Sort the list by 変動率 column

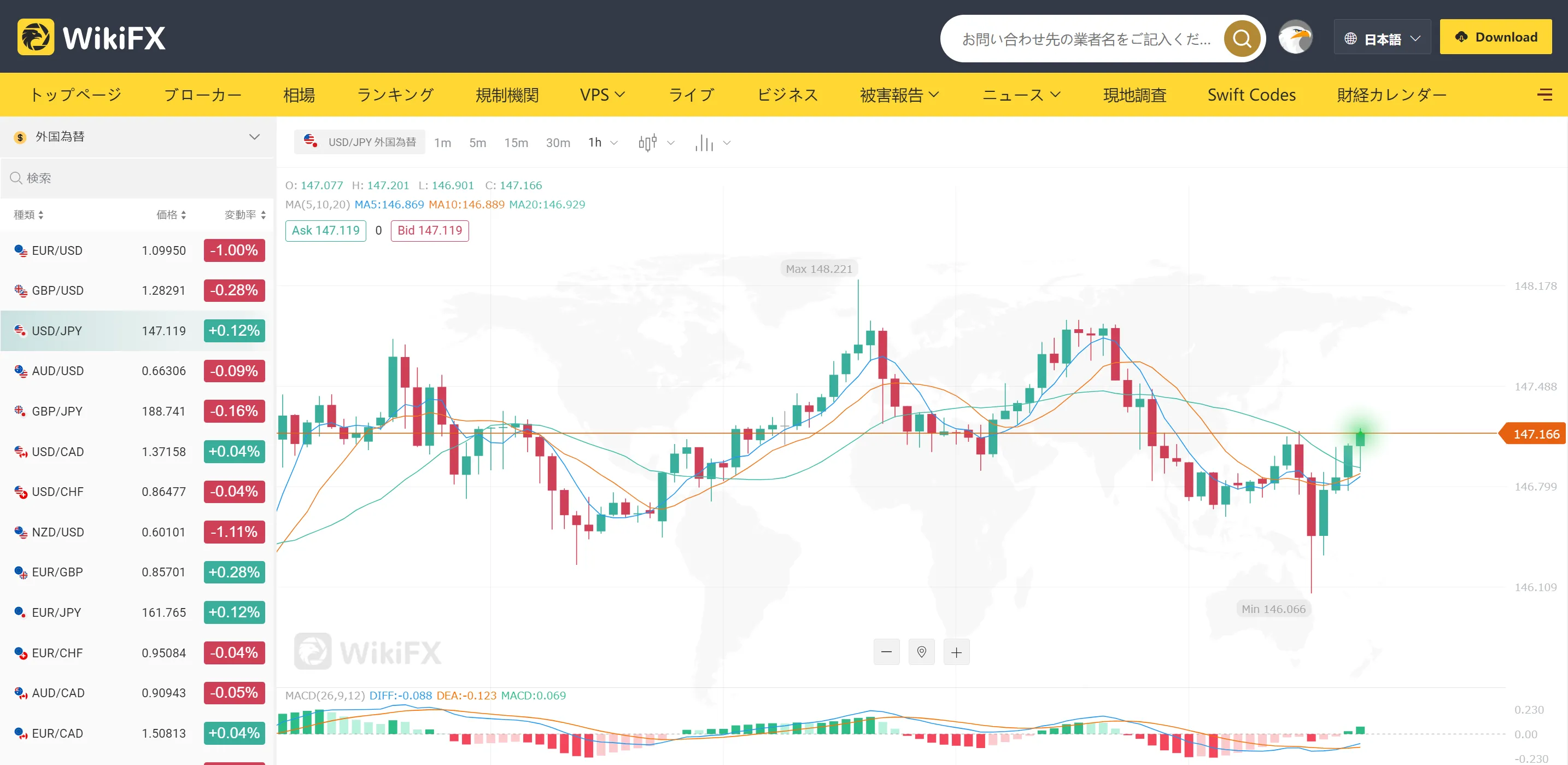245,214
